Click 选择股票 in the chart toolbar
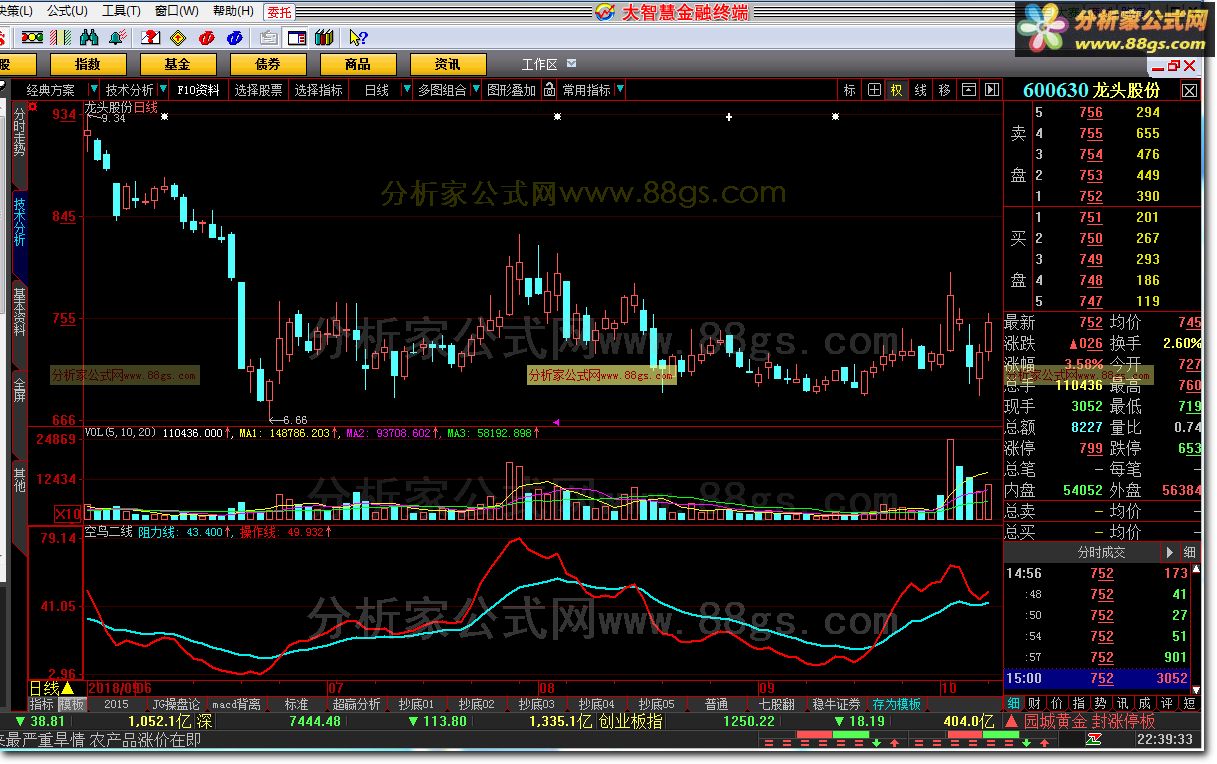Viewport: 1217px width, 764px height. (259, 90)
